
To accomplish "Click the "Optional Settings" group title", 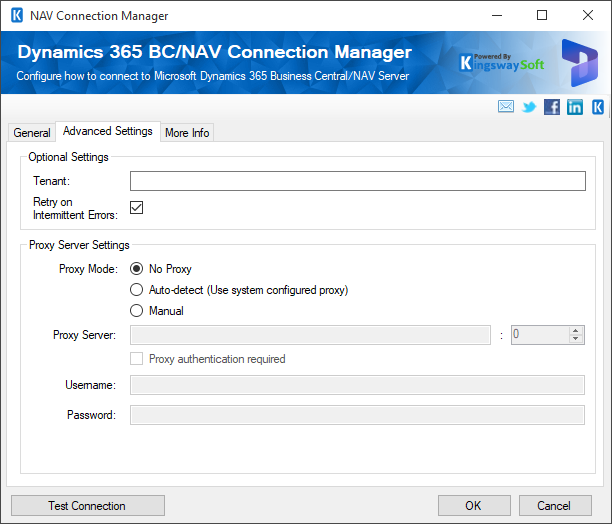I will tap(68, 157).
